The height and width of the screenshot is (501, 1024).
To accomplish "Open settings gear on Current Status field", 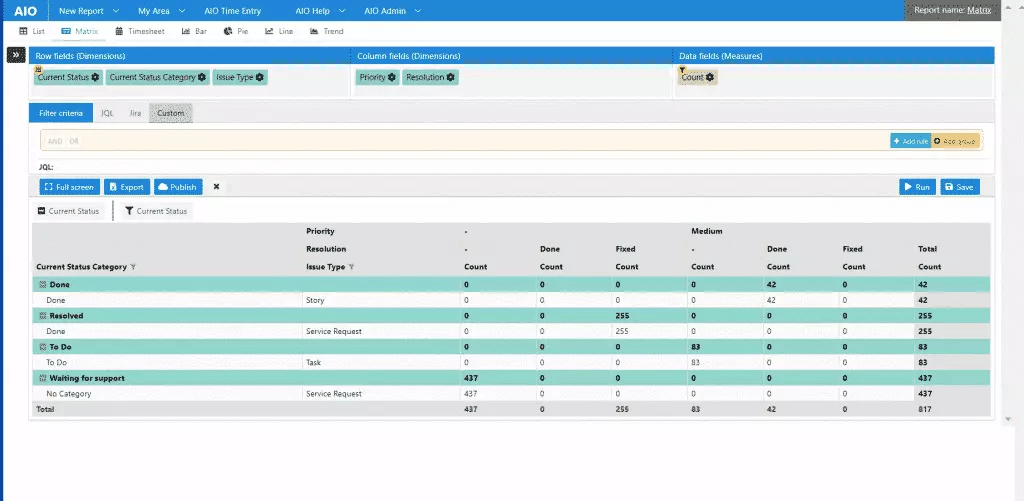I will click(95, 77).
